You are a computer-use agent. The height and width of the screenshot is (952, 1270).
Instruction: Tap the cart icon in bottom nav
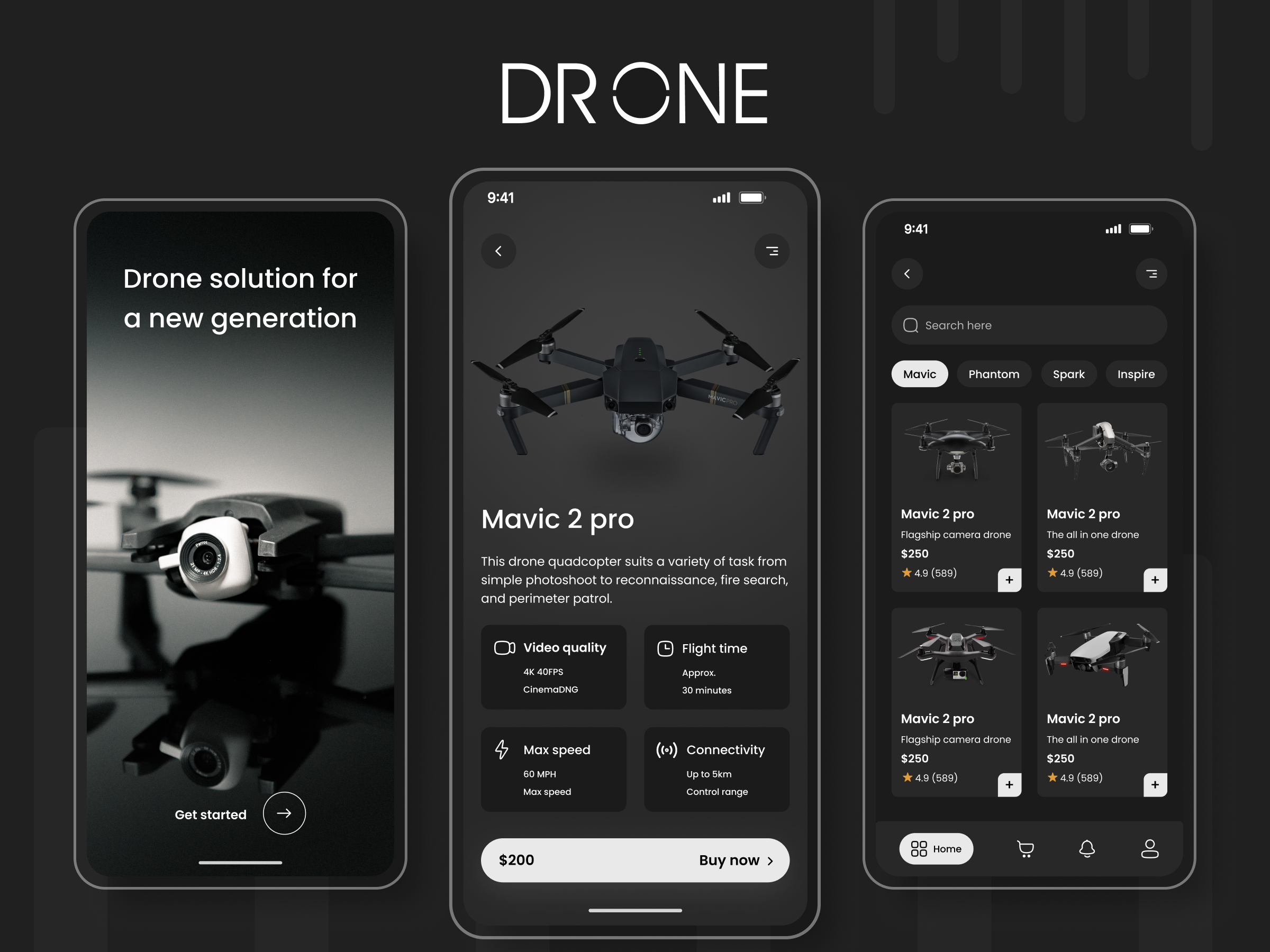click(x=1025, y=848)
